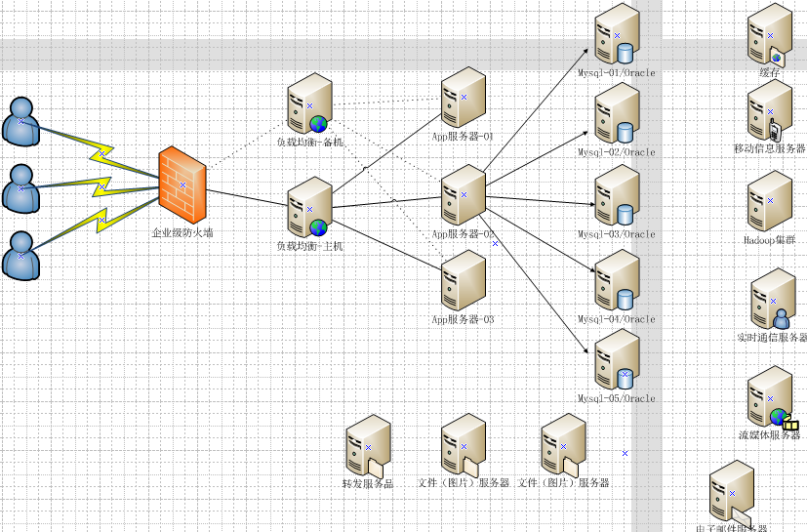Select the lightning link from the bottom user

103,220
